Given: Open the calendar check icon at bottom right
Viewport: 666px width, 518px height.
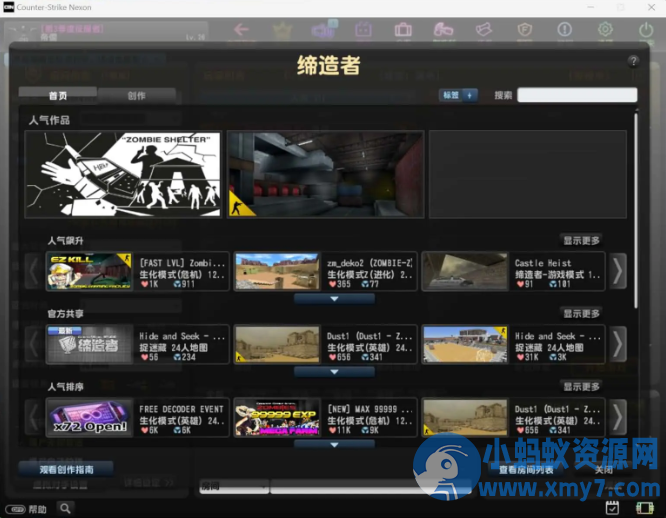Looking at the screenshot, I should (612, 508).
